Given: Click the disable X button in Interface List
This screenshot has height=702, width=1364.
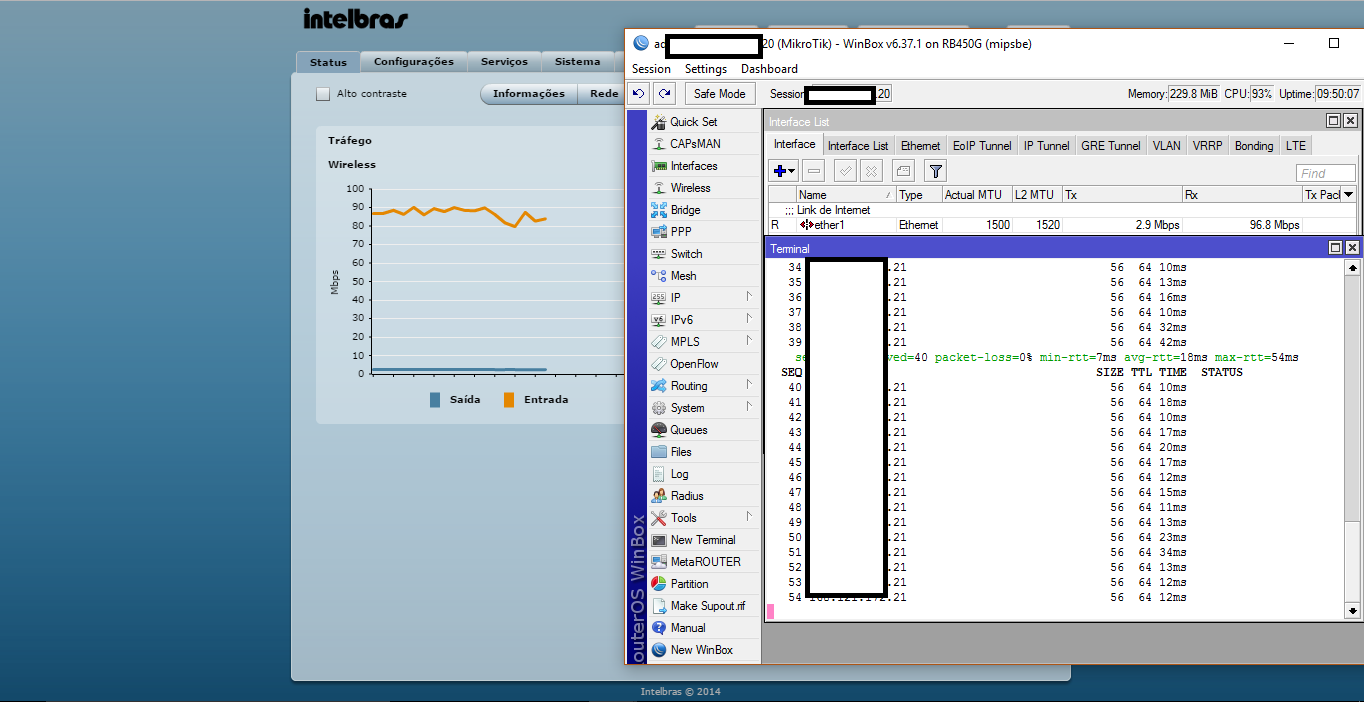Looking at the screenshot, I should [872, 171].
